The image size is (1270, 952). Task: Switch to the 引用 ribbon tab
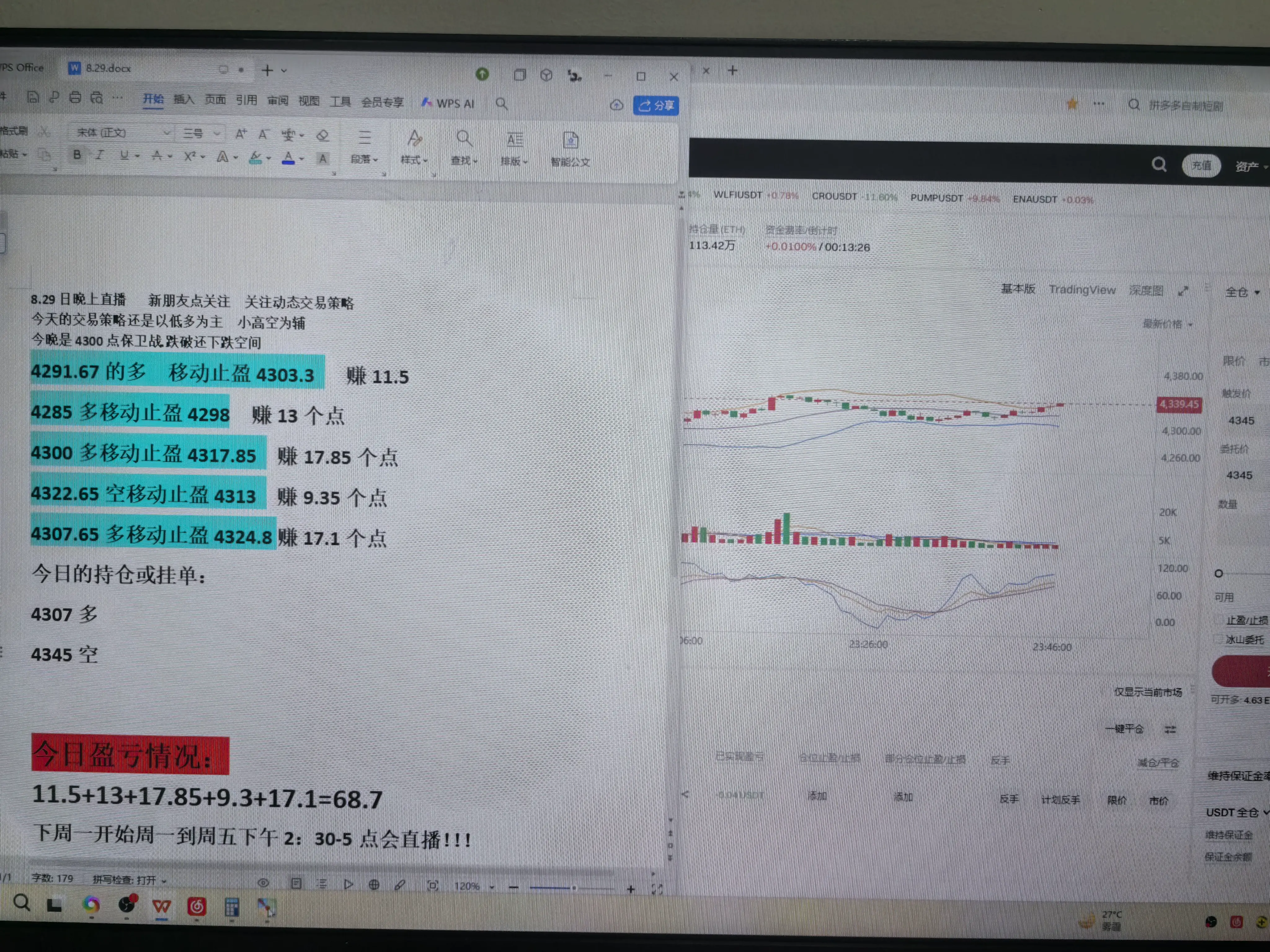pos(246,100)
